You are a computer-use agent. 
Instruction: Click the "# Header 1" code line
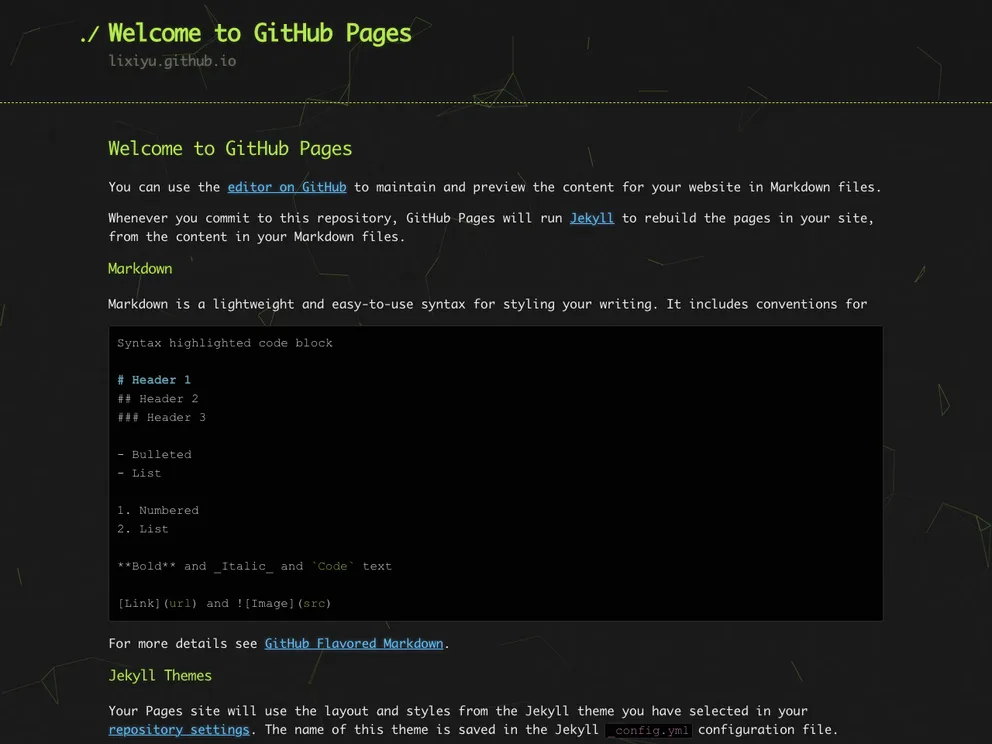(x=154, y=380)
